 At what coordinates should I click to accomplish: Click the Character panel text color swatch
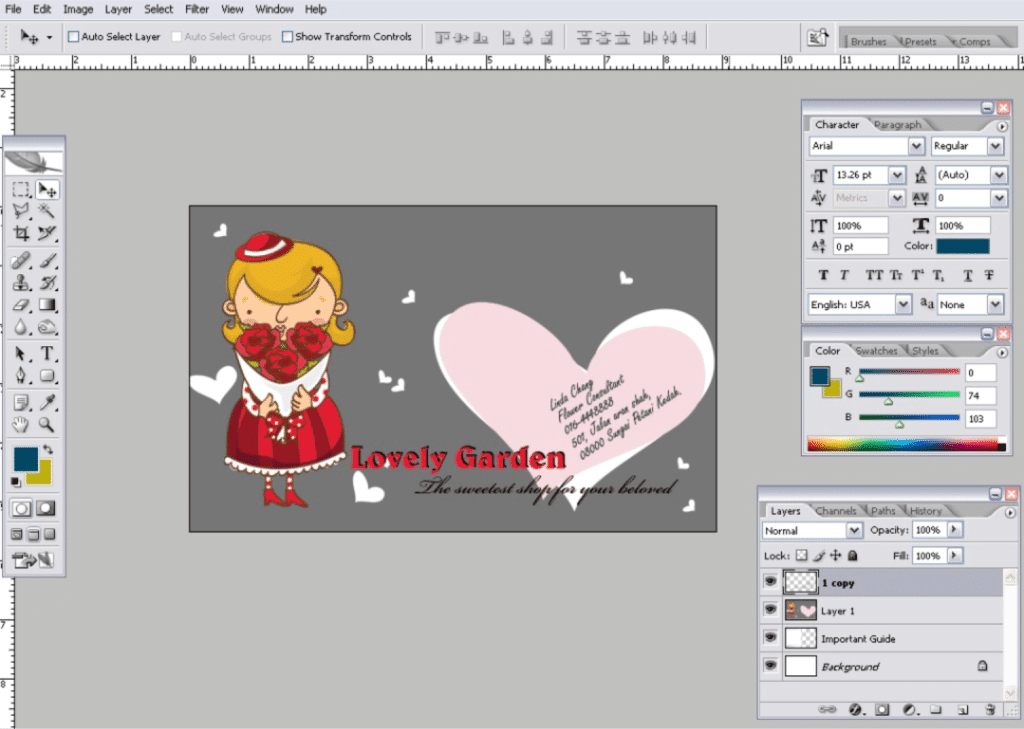pyautogui.click(x=963, y=246)
